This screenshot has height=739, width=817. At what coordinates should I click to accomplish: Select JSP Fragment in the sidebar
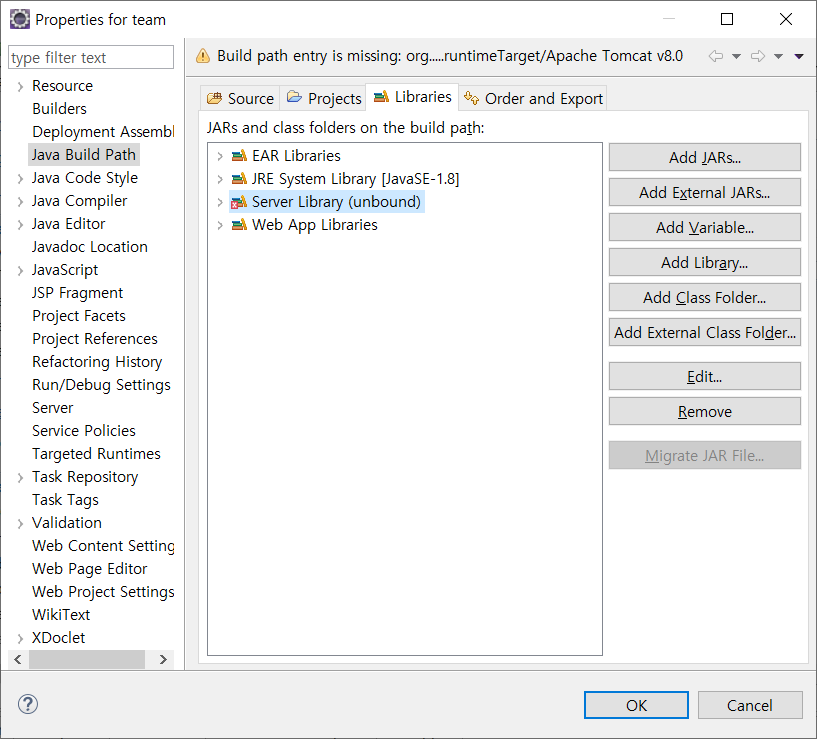78,292
